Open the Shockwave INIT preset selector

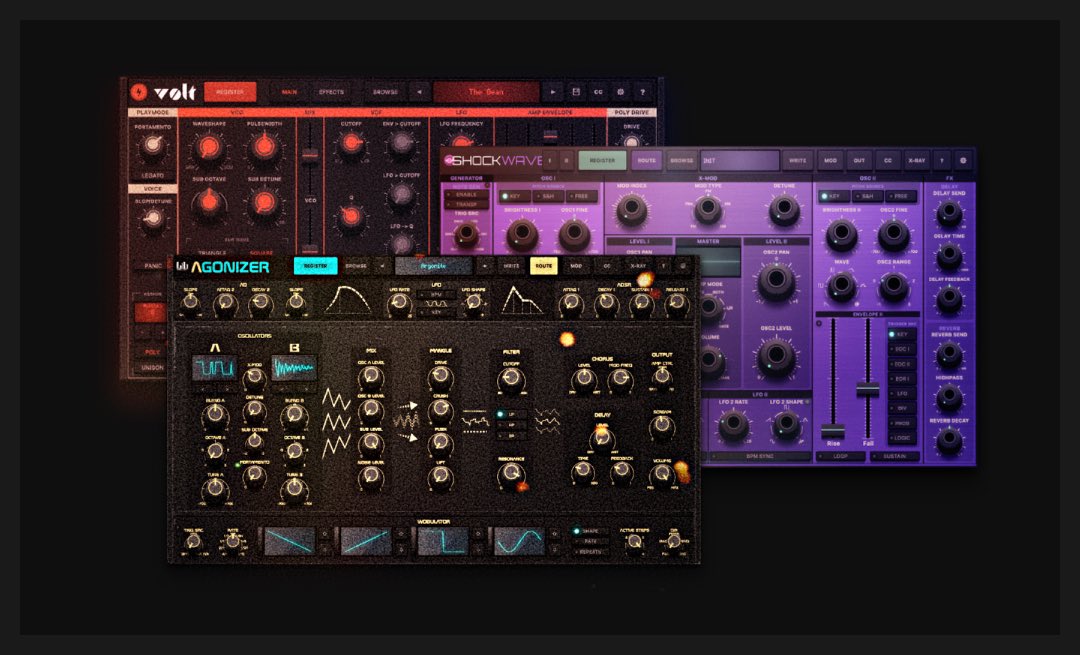pos(740,160)
